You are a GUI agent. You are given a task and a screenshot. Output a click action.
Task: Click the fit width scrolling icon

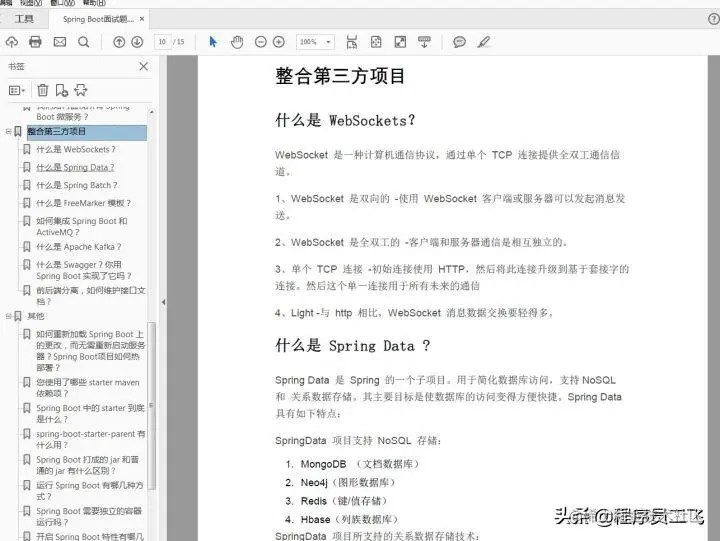(x=352, y=42)
